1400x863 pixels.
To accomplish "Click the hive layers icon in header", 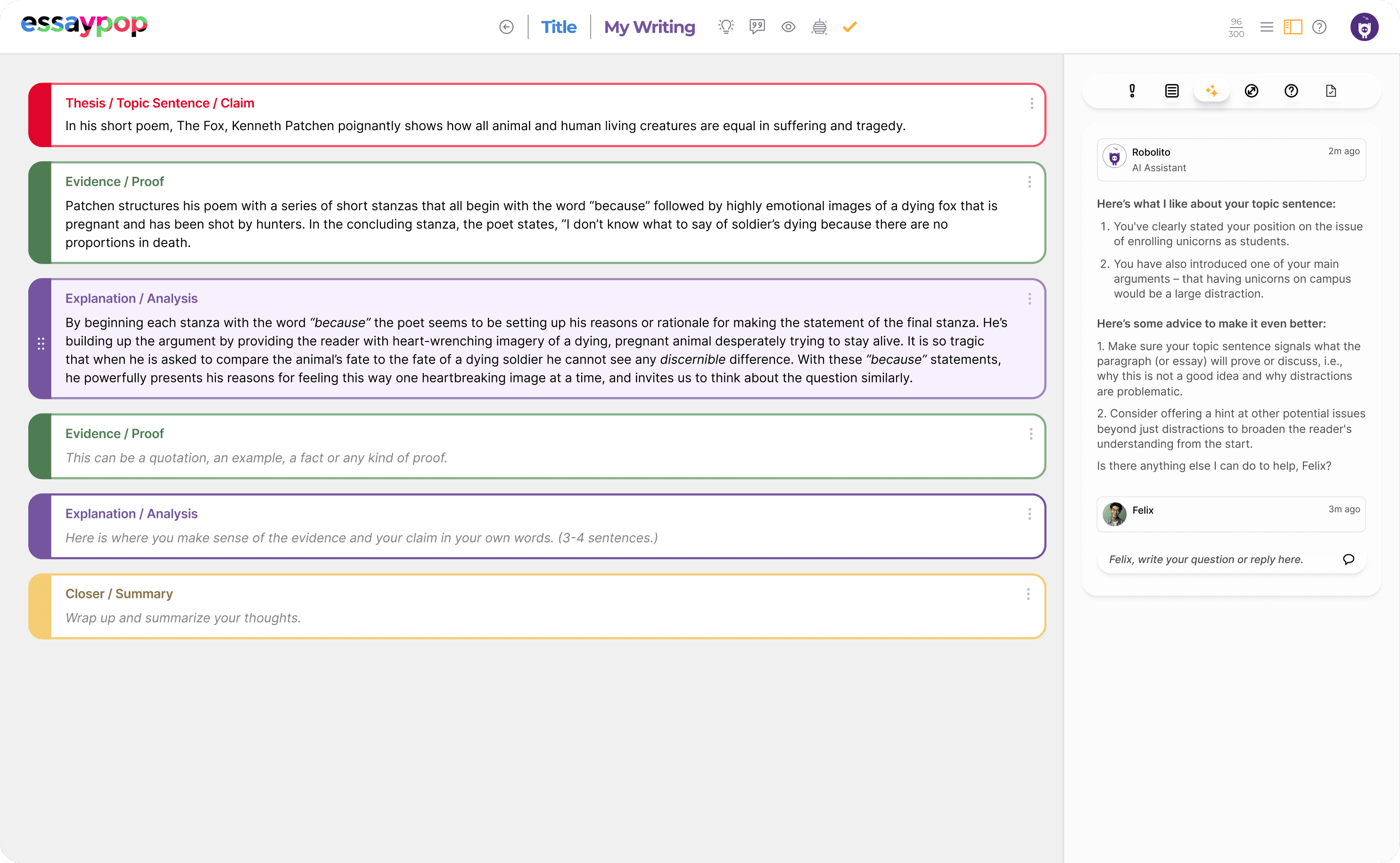I will pos(819,27).
